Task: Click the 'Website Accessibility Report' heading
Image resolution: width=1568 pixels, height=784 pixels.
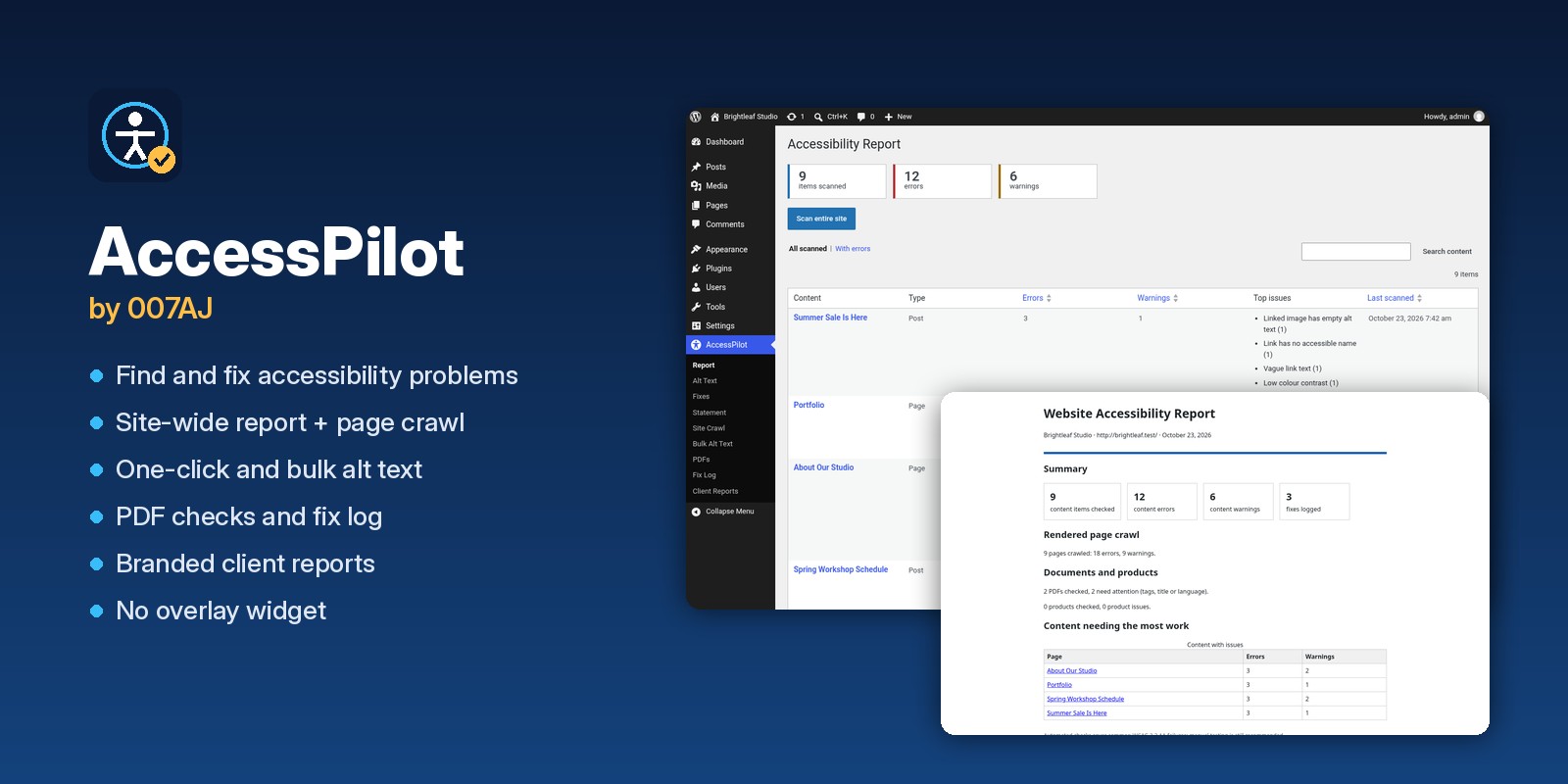Action: (x=1129, y=414)
